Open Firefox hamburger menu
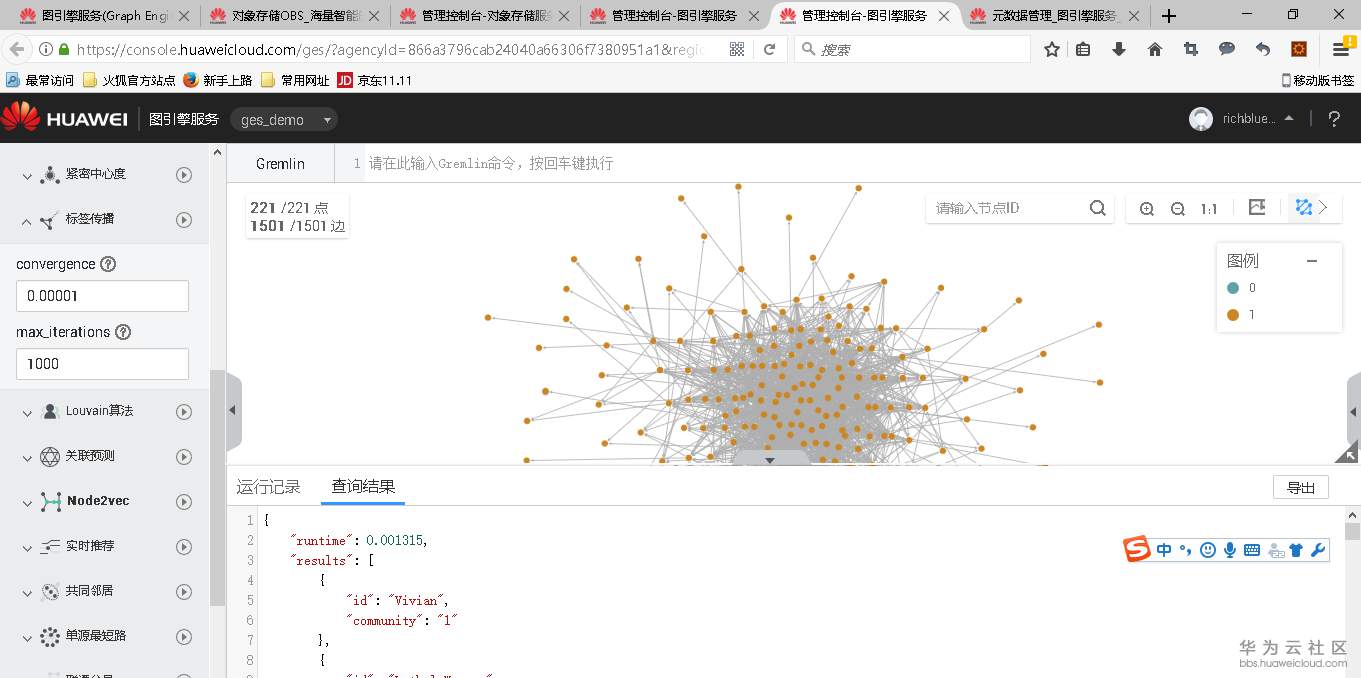This screenshot has width=1361, height=678. point(1341,49)
